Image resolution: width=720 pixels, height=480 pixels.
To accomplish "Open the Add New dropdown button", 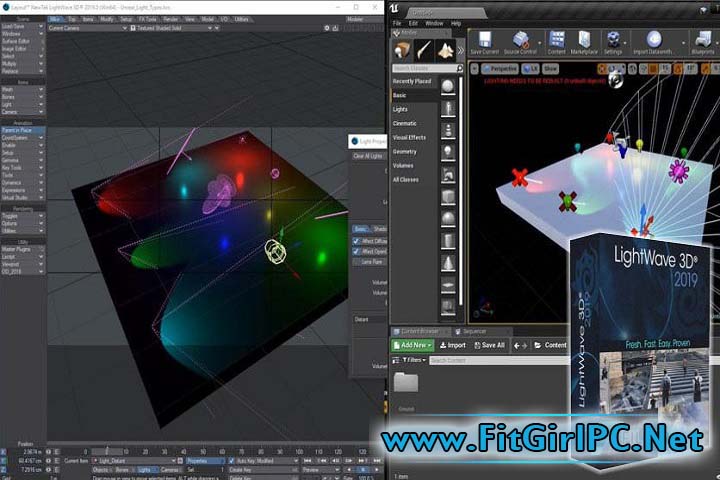I will coord(411,345).
